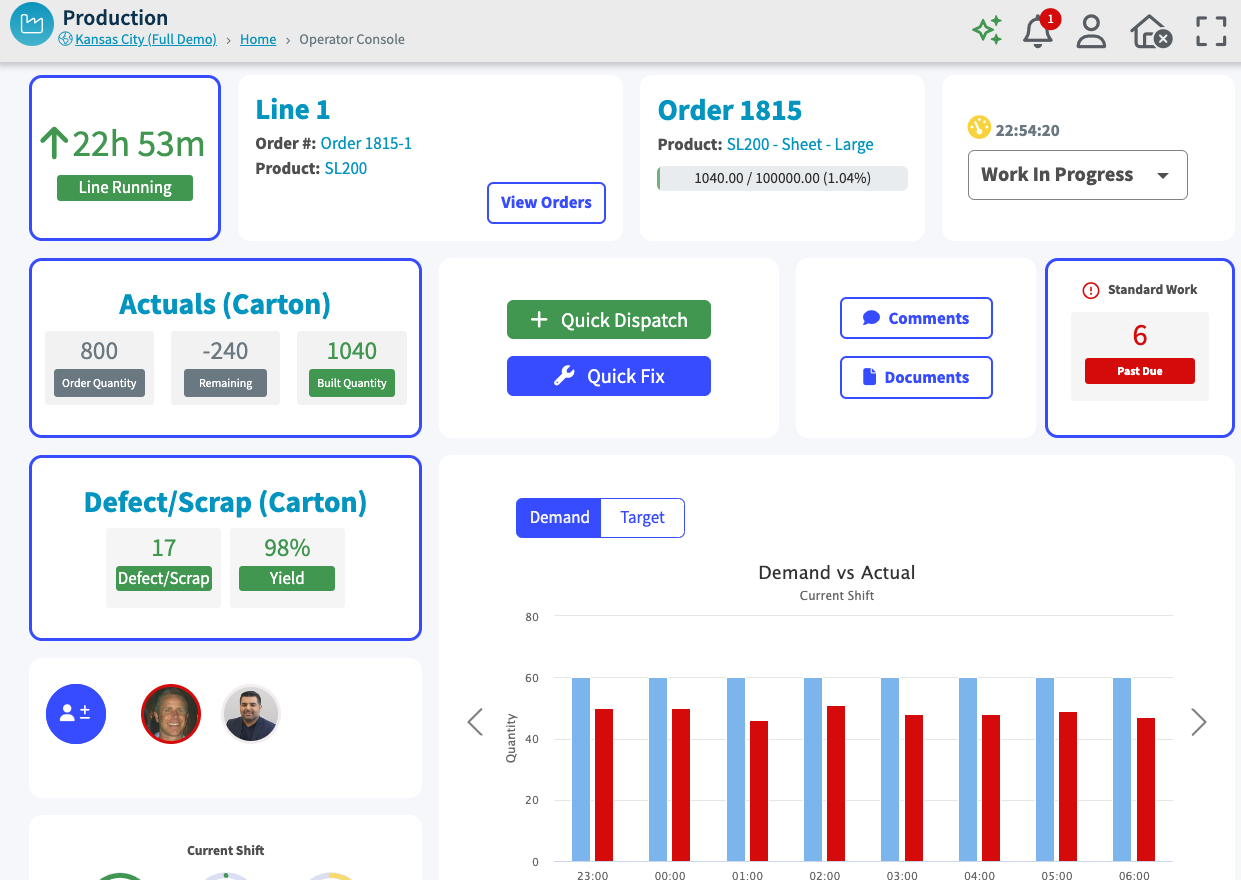
Task: Click the clock icon beside 22:54:20
Action: pos(980,129)
